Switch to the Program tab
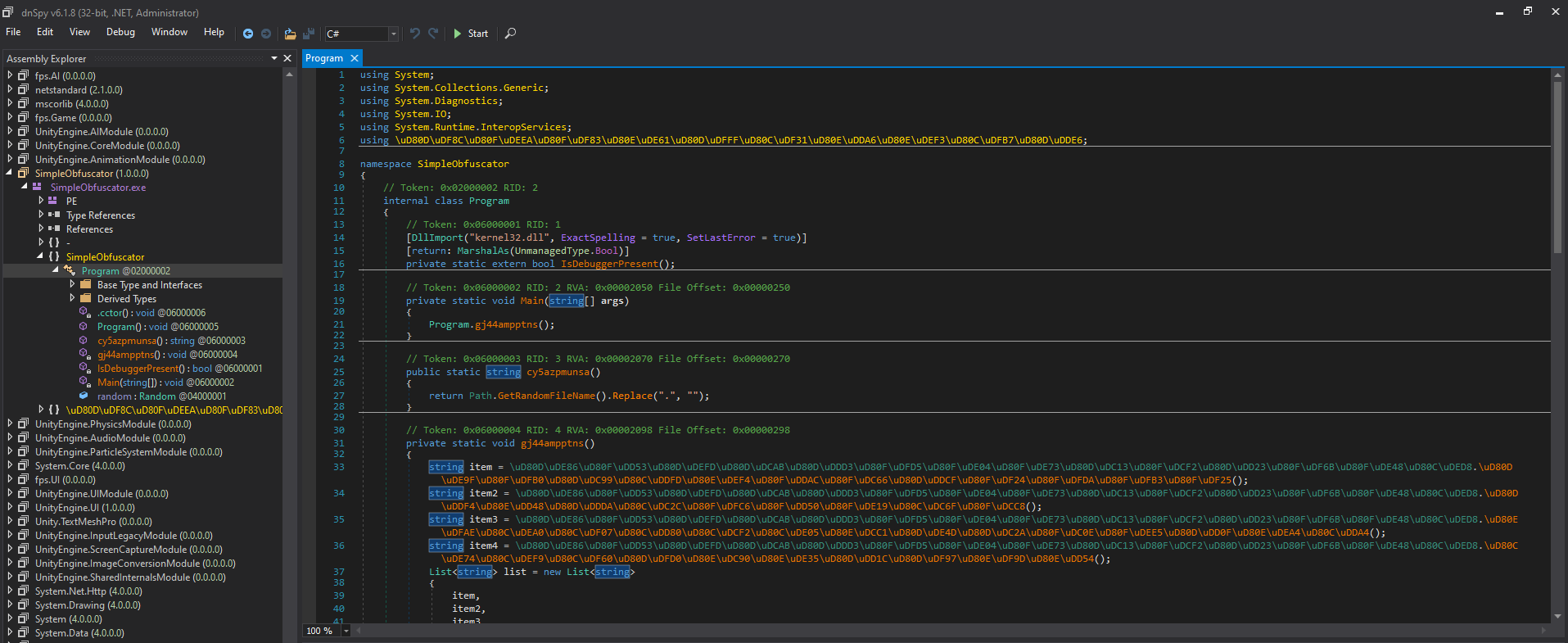1568x643 pixels. 324,58
